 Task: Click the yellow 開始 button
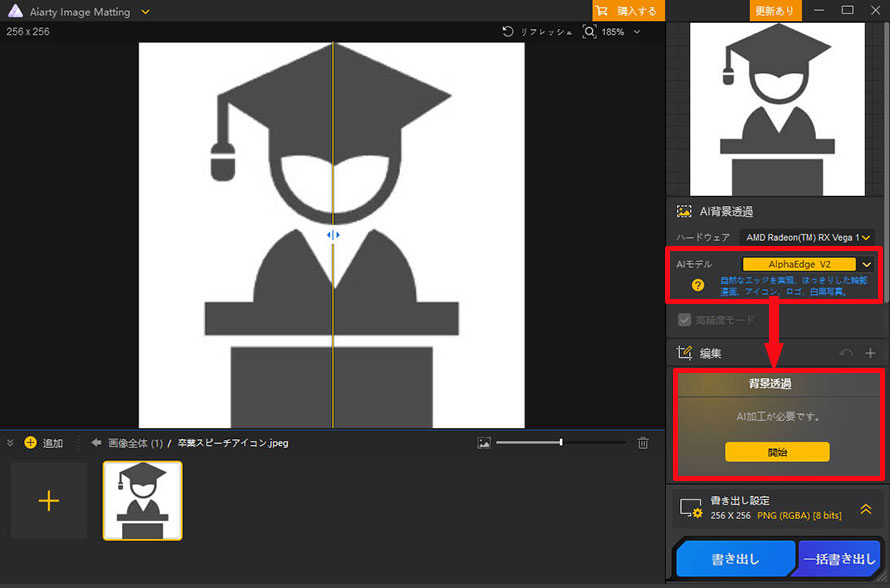(x=777, y=452)
